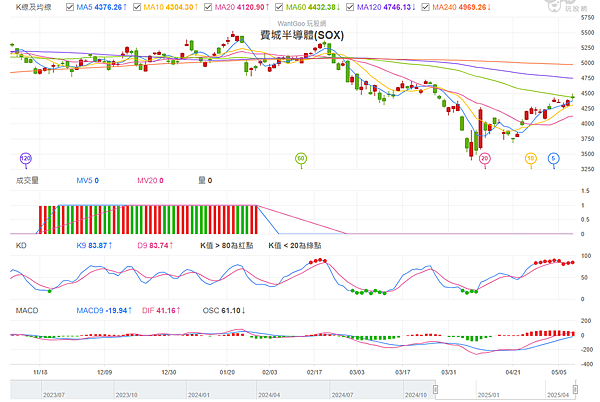Grab the left handle of range navigator
The width and height of the screenshot is (600, 402).
[x=435, y=389]
